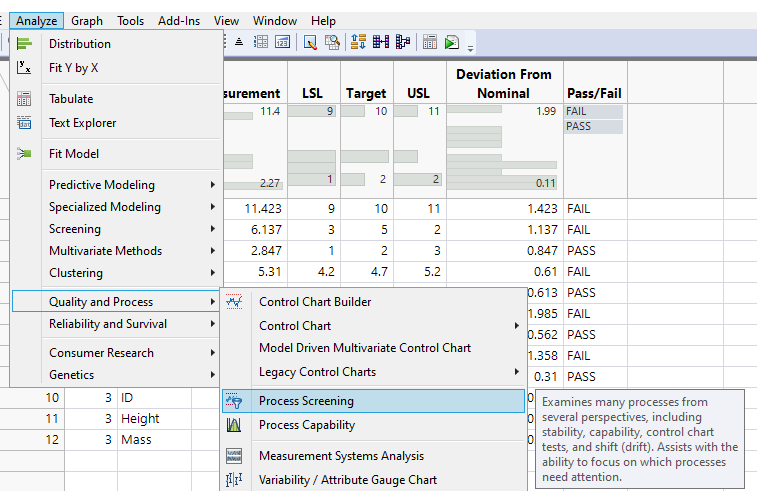757x491 pixels.
Task: Select Process Screening from the submenu
Action: [x=306, y=401]
